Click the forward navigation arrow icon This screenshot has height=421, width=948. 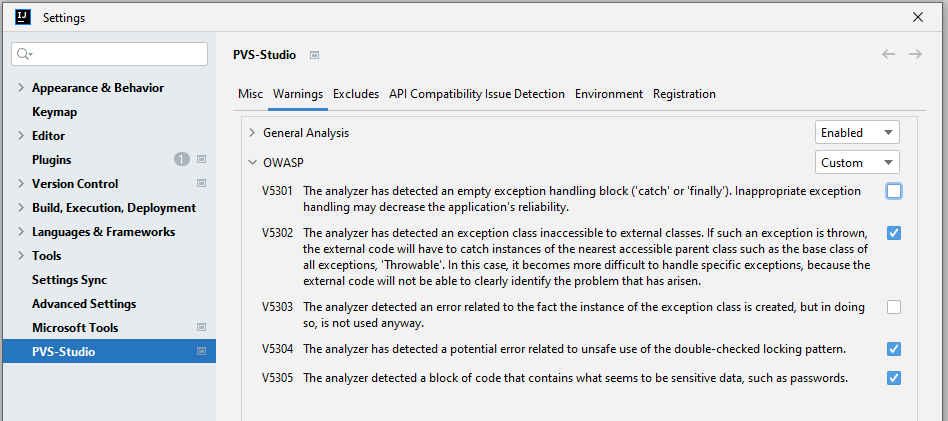point(915,54)
